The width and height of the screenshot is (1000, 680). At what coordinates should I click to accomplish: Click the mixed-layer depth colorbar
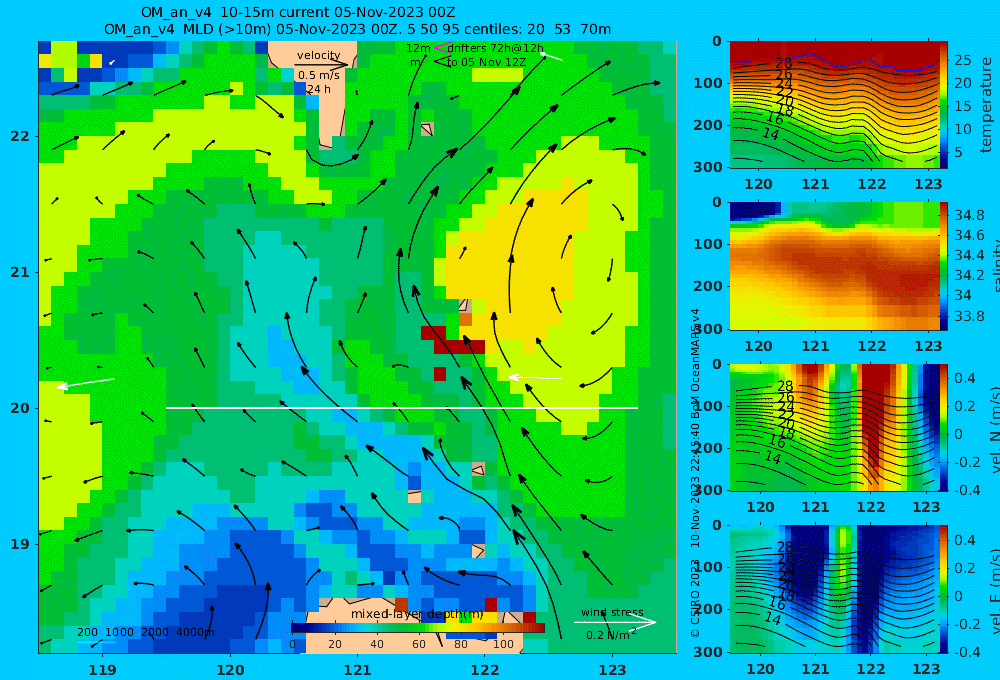pos(418,628)
